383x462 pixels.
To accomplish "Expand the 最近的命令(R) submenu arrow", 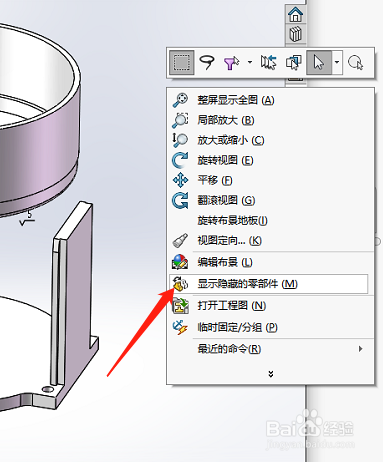I will tap(360, 349).
